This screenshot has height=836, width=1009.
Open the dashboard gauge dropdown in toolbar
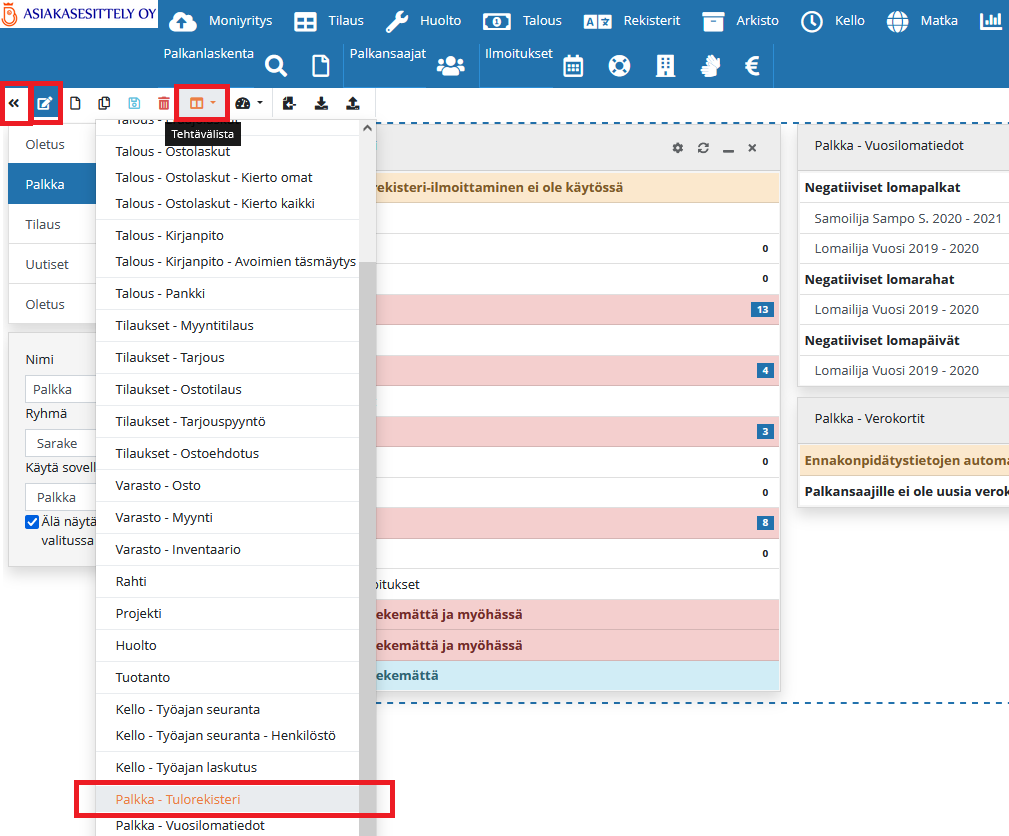pyautogui.click(x=248, y=103)
